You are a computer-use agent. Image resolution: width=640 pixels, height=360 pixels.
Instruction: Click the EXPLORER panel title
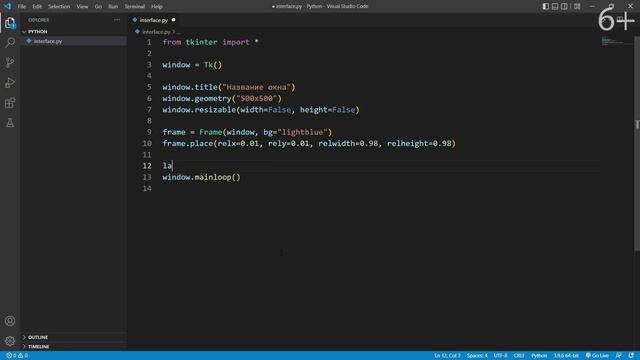[38, 20]
